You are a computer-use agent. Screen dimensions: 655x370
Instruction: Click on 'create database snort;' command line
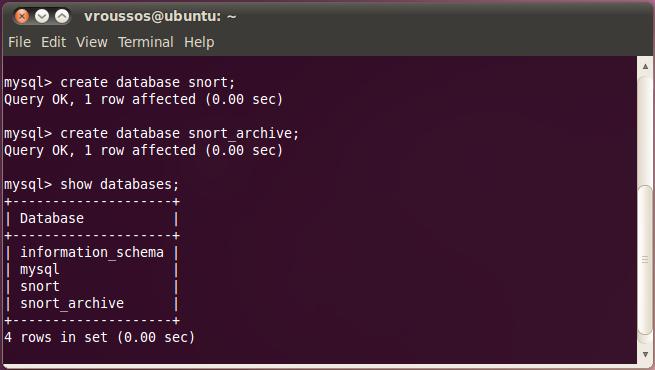coord(119,82)
